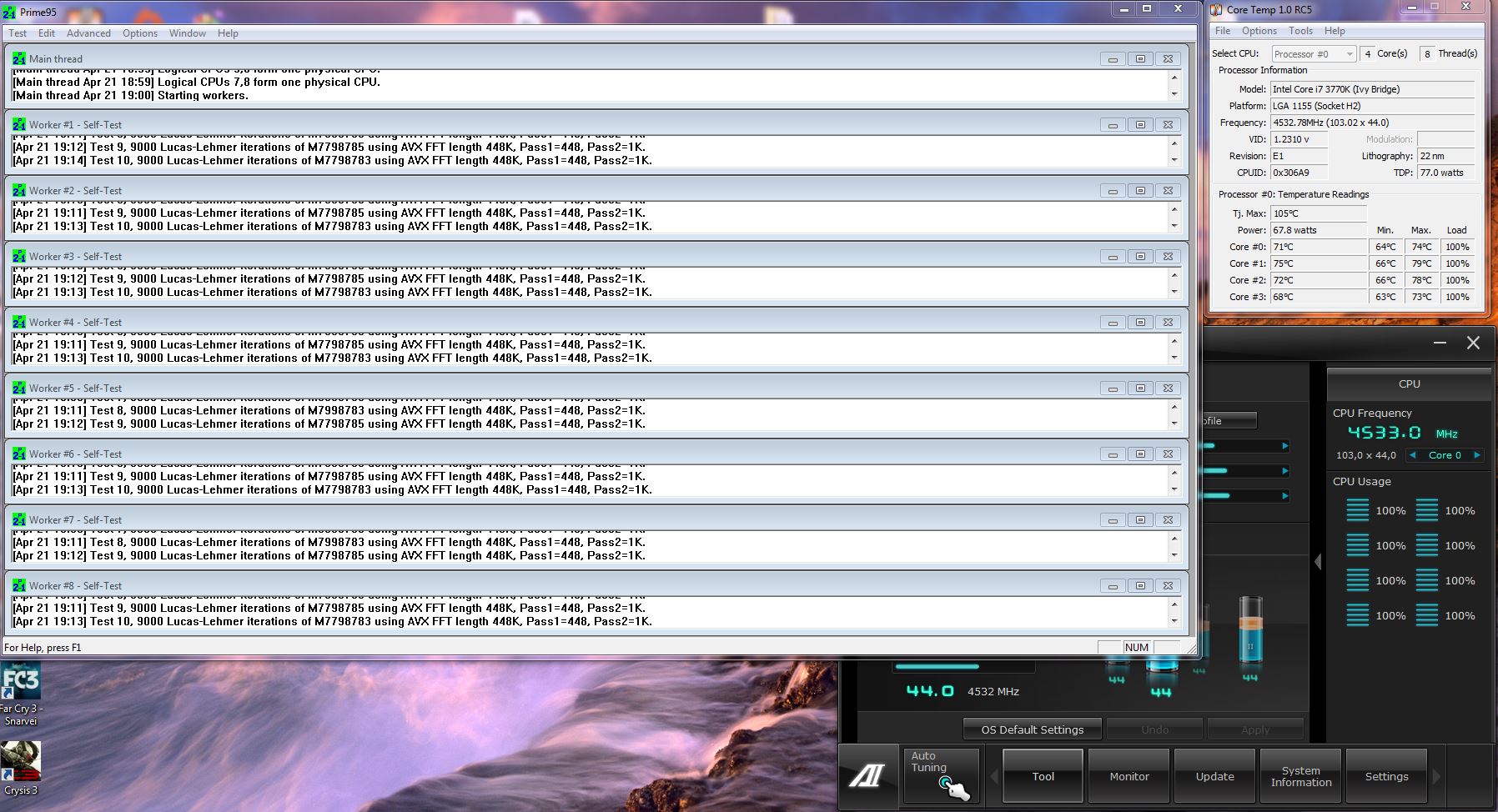Click the NUM indicator in Prime95 status bar
1498x812 pixels.
pyautogui.click(x=1137, y=647)
